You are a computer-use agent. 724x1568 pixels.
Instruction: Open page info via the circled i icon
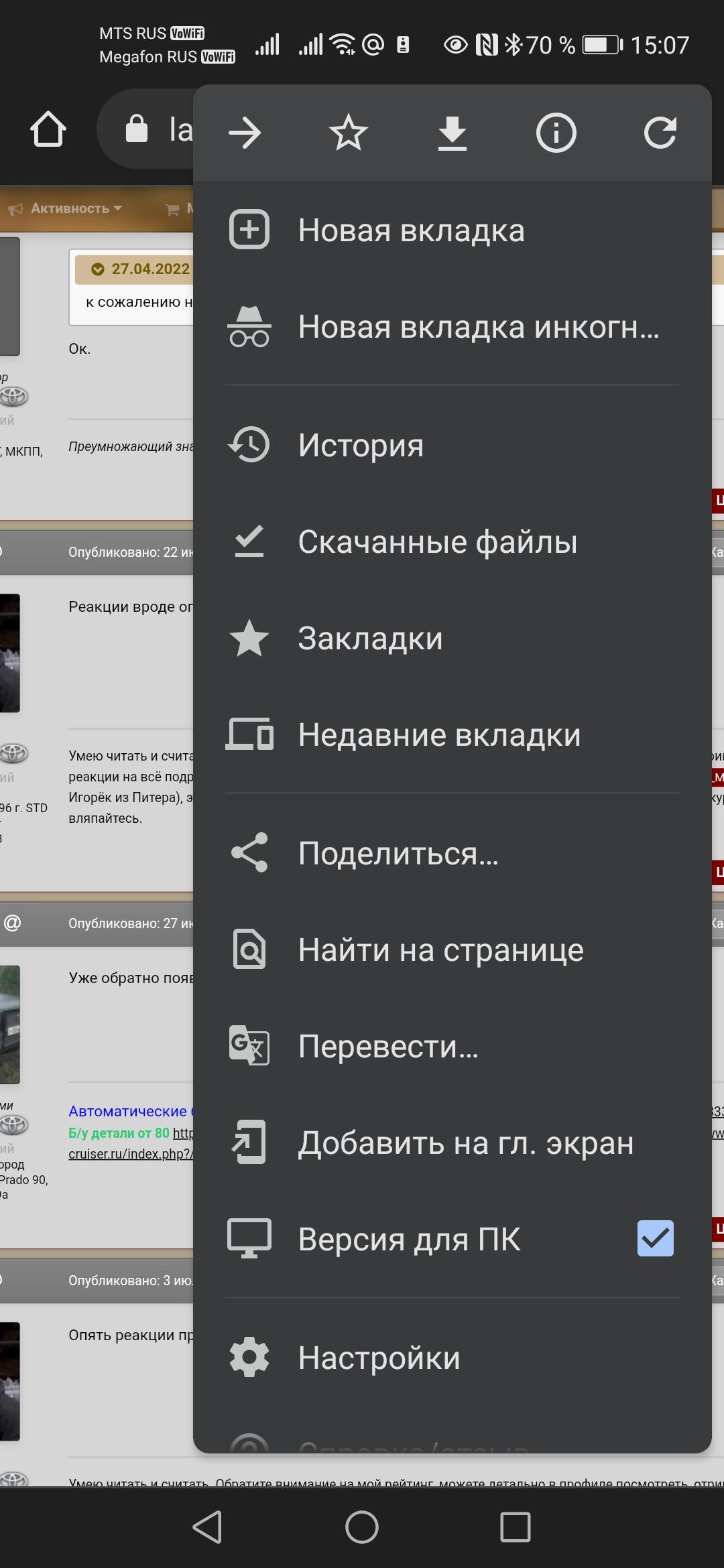[x=556, y=133]
